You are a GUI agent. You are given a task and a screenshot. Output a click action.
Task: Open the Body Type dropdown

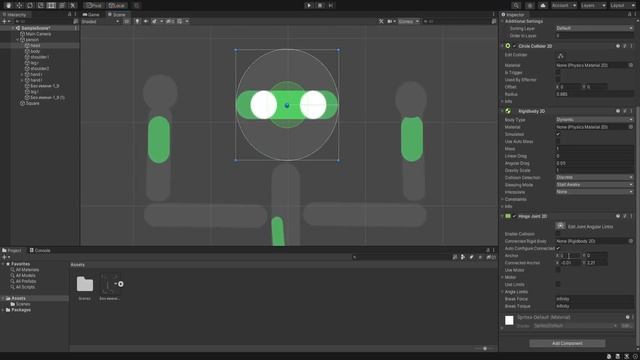(594, 120)
